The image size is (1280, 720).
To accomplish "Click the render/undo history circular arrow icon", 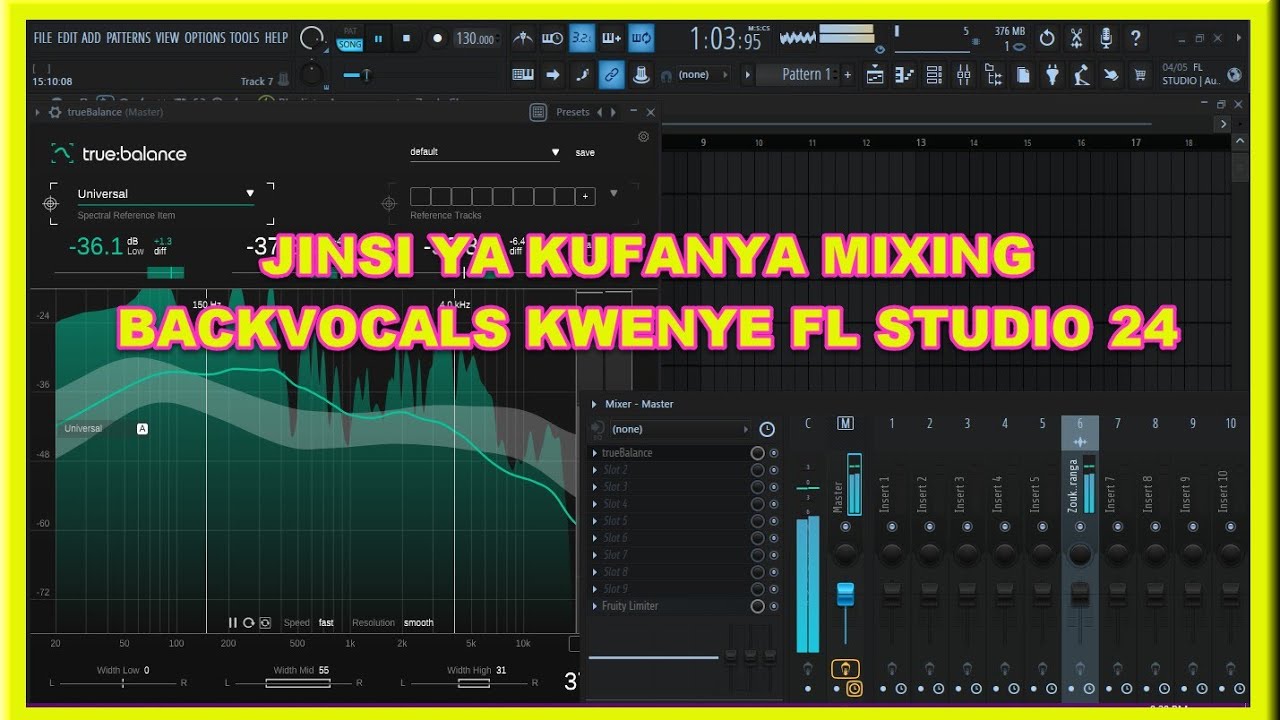I will coord(1047,38).
